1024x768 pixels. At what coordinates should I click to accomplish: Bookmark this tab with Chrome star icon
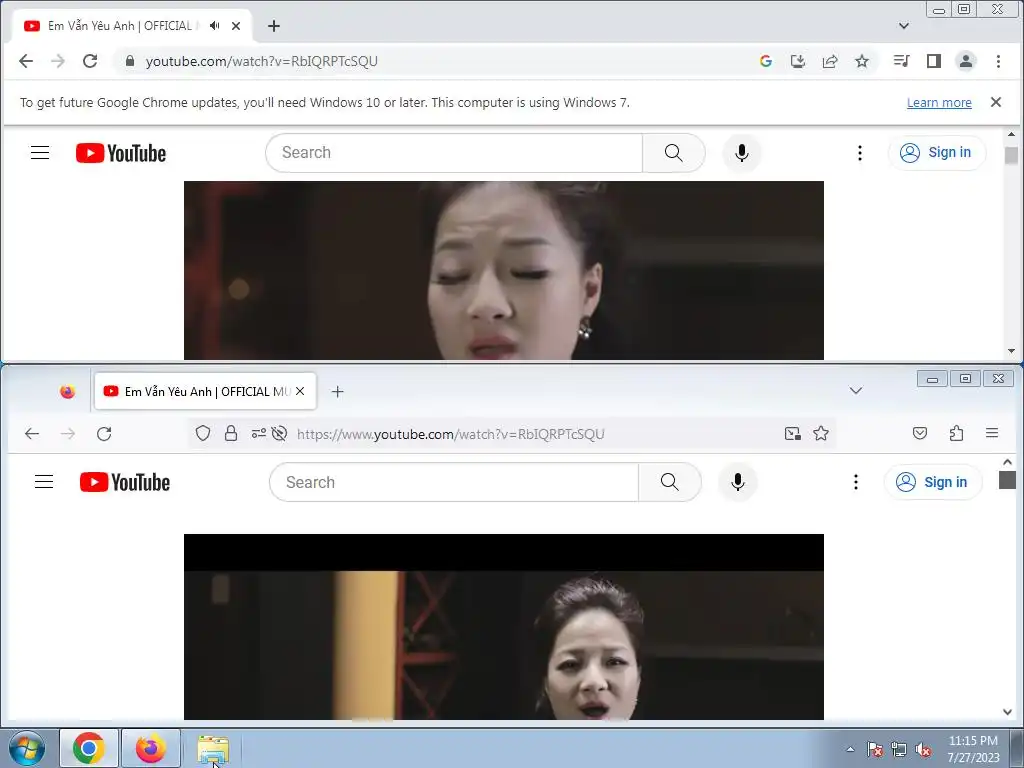(x=862, y=61)
